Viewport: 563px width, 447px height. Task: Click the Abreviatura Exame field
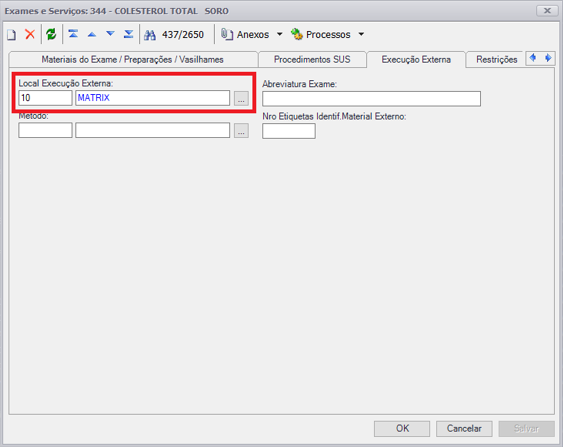371,99
